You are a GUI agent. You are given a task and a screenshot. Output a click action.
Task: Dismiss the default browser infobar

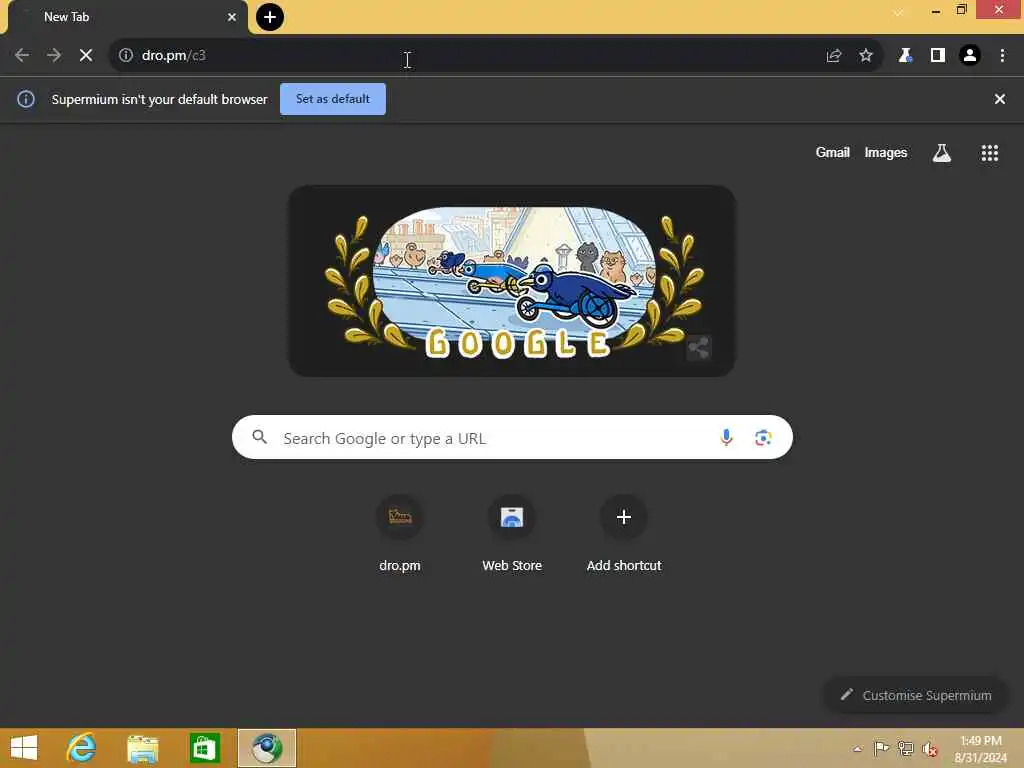[x=1000, y=99]
